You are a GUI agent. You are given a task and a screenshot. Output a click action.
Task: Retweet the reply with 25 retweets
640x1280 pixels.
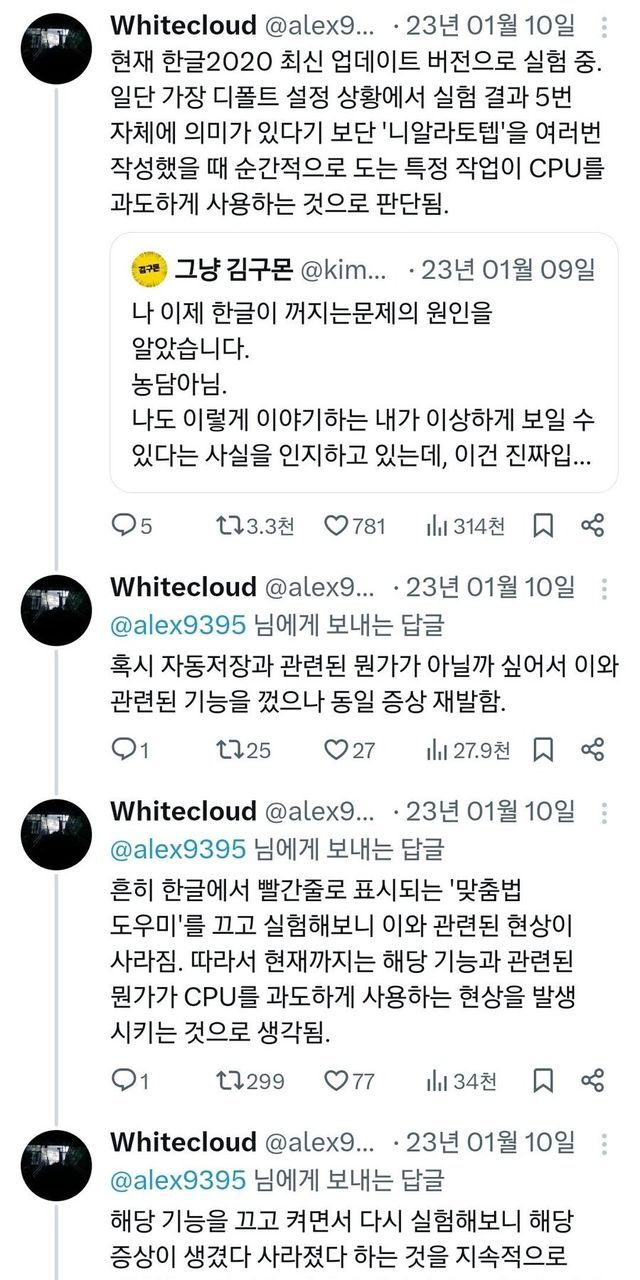(229, 749)
